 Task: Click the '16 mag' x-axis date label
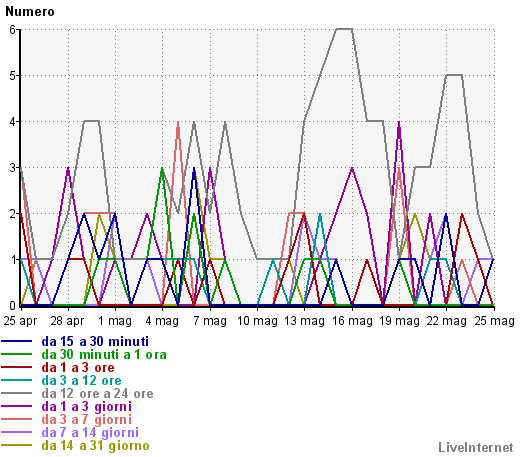click(x=352, y=321)
